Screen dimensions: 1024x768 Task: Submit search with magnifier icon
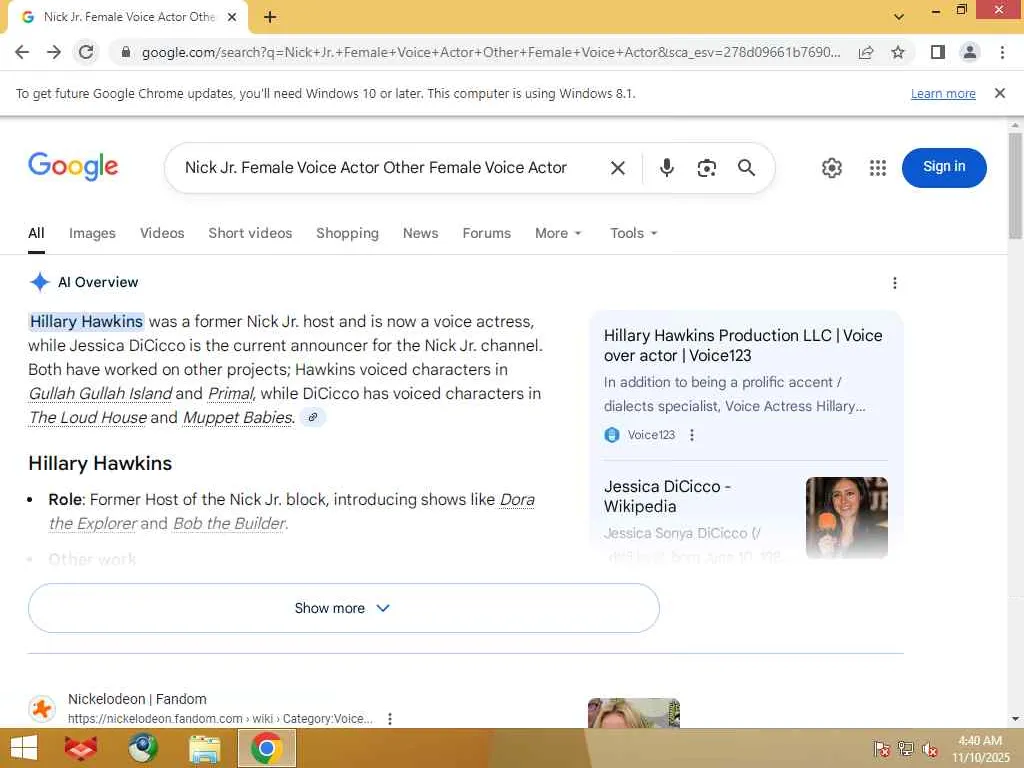coord(746,168)
